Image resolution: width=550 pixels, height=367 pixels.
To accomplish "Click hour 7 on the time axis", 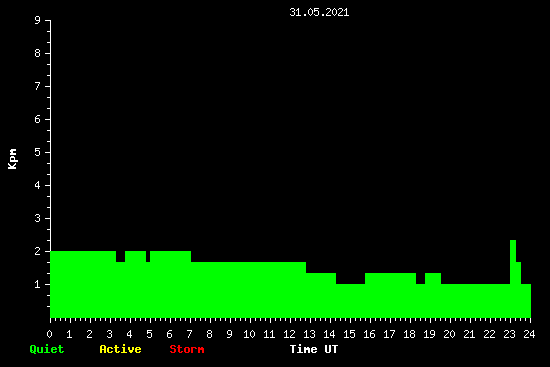I will tap(189, 334).
